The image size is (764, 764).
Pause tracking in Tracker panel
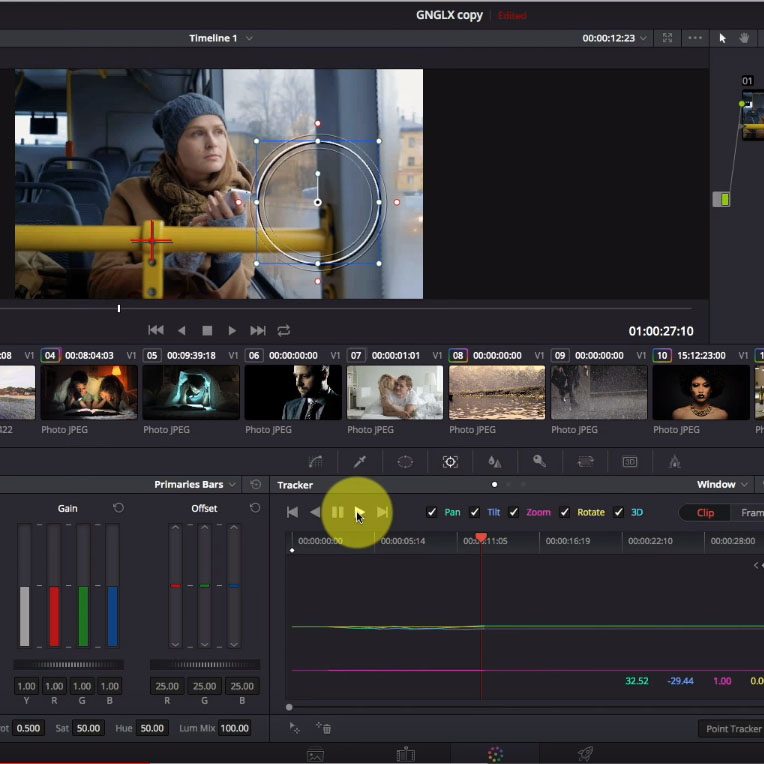pyautogui.click(x=337, y=512)
